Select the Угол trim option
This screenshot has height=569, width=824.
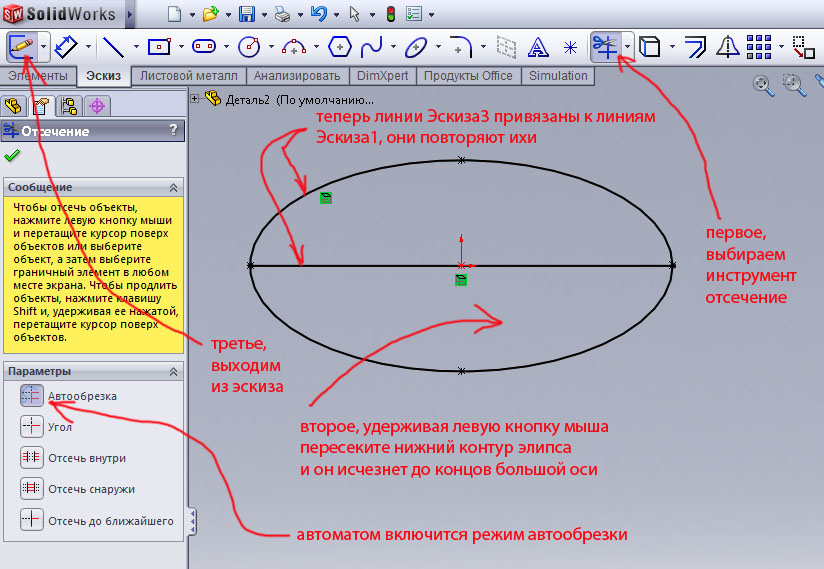tap(31, 427)
